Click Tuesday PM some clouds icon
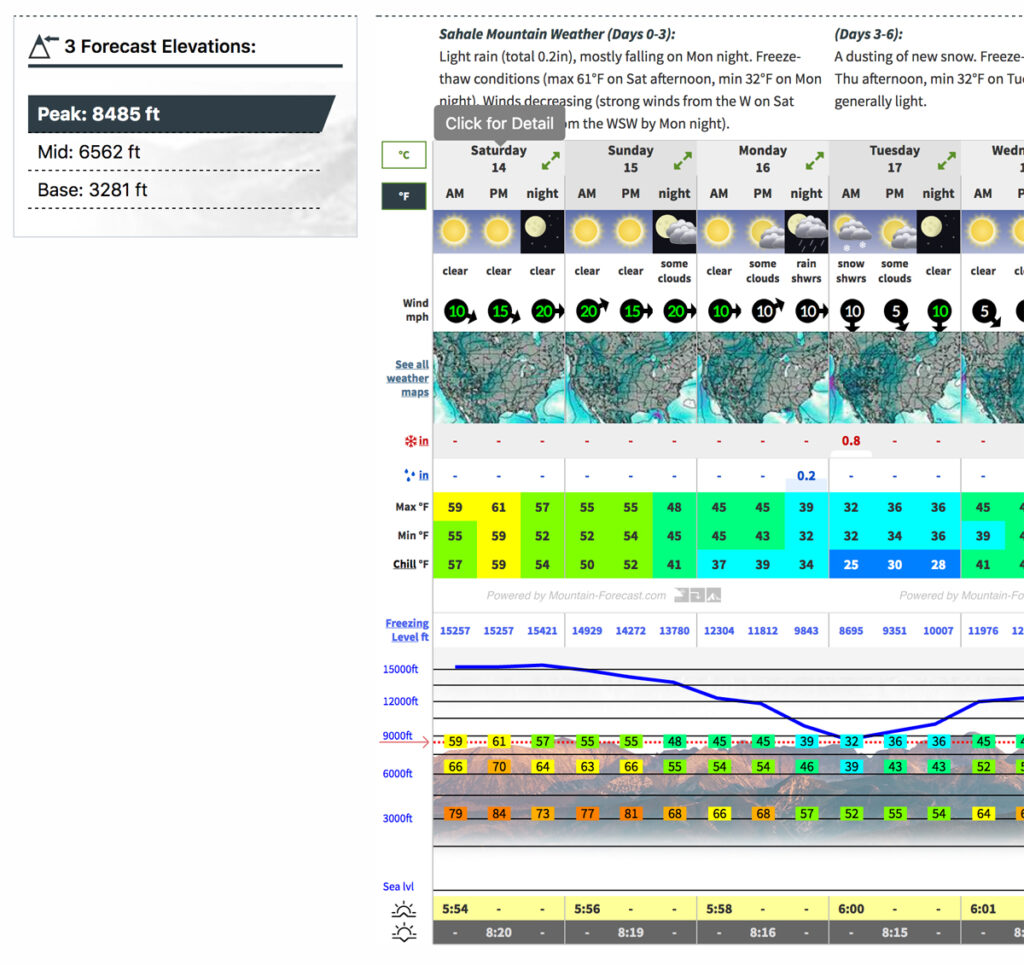 point(895,231)
